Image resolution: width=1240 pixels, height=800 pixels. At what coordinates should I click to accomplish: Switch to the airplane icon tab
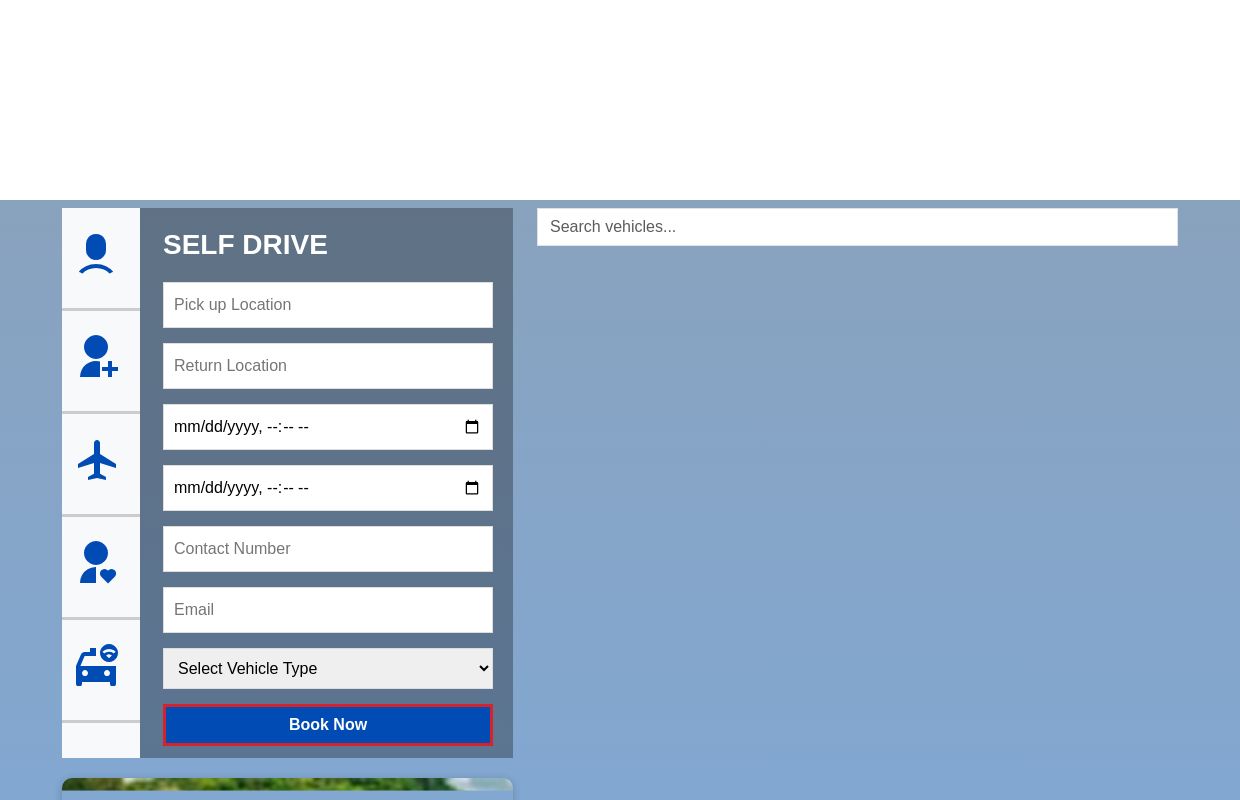tap(98, 461)
